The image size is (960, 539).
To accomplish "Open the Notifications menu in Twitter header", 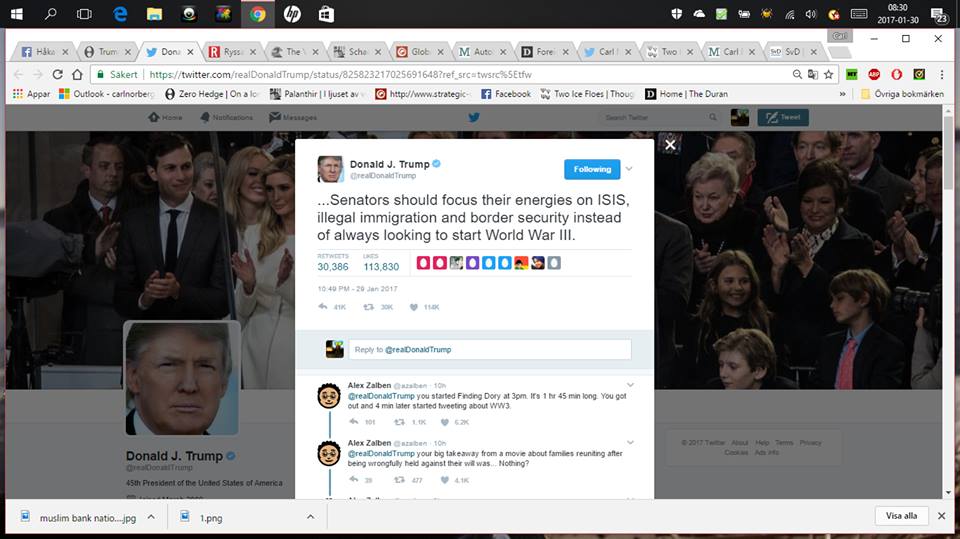I will click(226, 117).
